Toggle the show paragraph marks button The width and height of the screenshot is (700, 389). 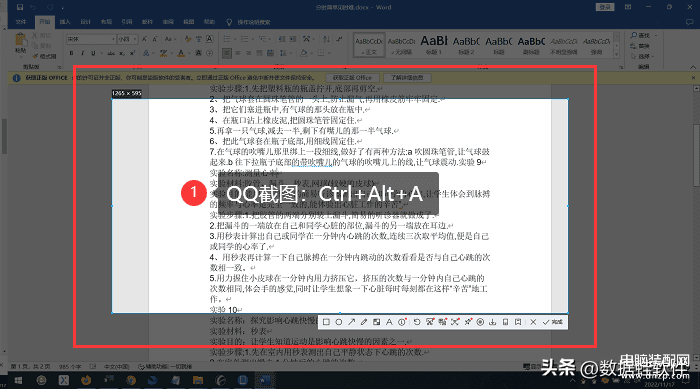339,39
